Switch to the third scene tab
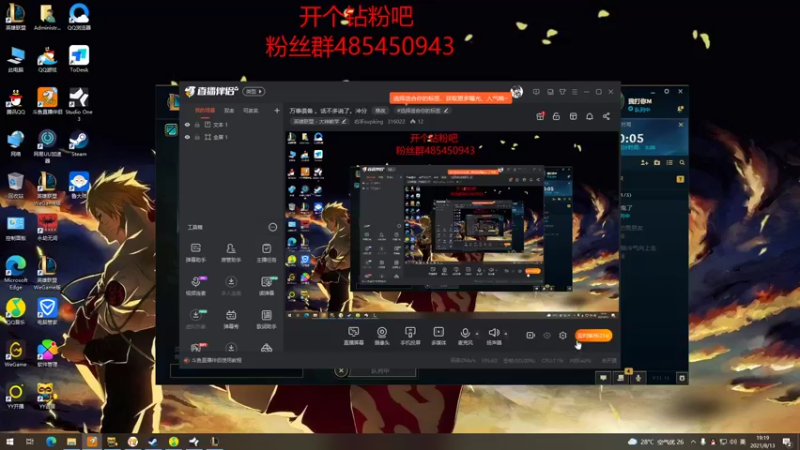800x450 pixels. click(x=251, y=110)
